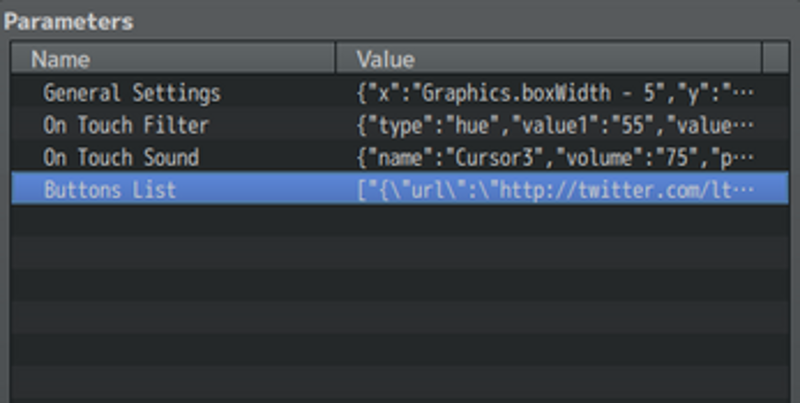This screenshot has height=403, width=800.
Task: Select the On Touch Sound parameter name
Action: (x=121, y=157)
